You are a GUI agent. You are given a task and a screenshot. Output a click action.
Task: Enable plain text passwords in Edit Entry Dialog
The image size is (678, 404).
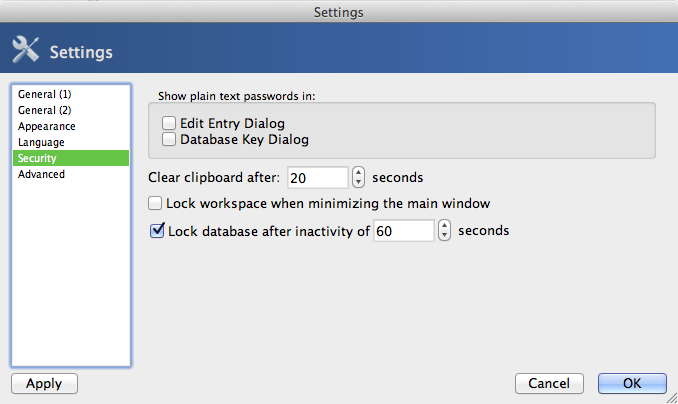169,123
